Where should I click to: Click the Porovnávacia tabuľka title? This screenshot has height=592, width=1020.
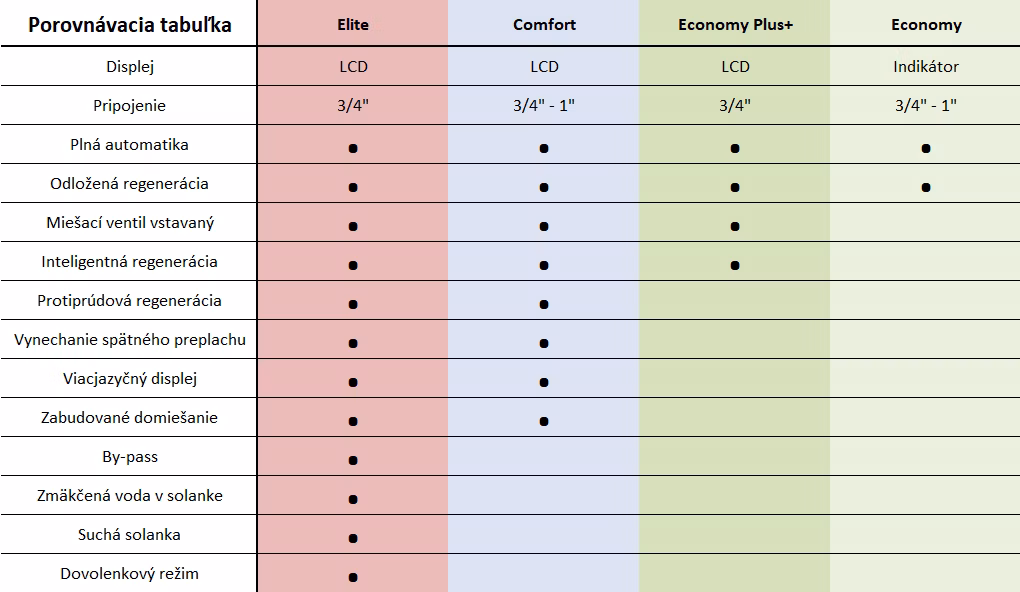129,25
